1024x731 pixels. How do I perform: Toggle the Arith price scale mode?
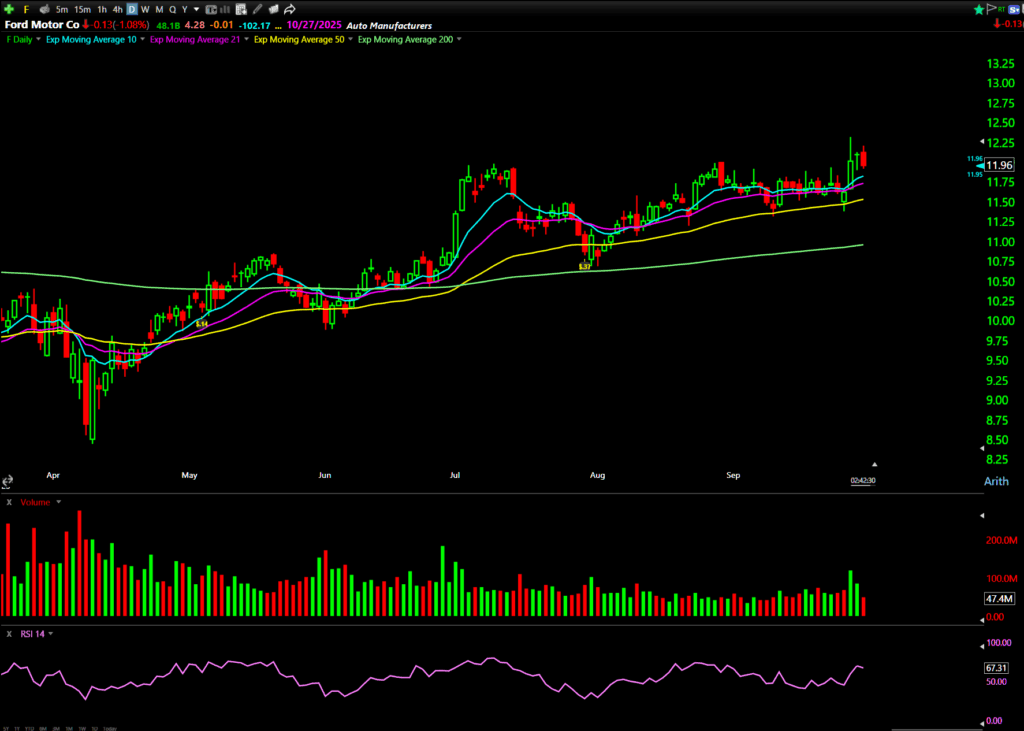tap(996, 481)
